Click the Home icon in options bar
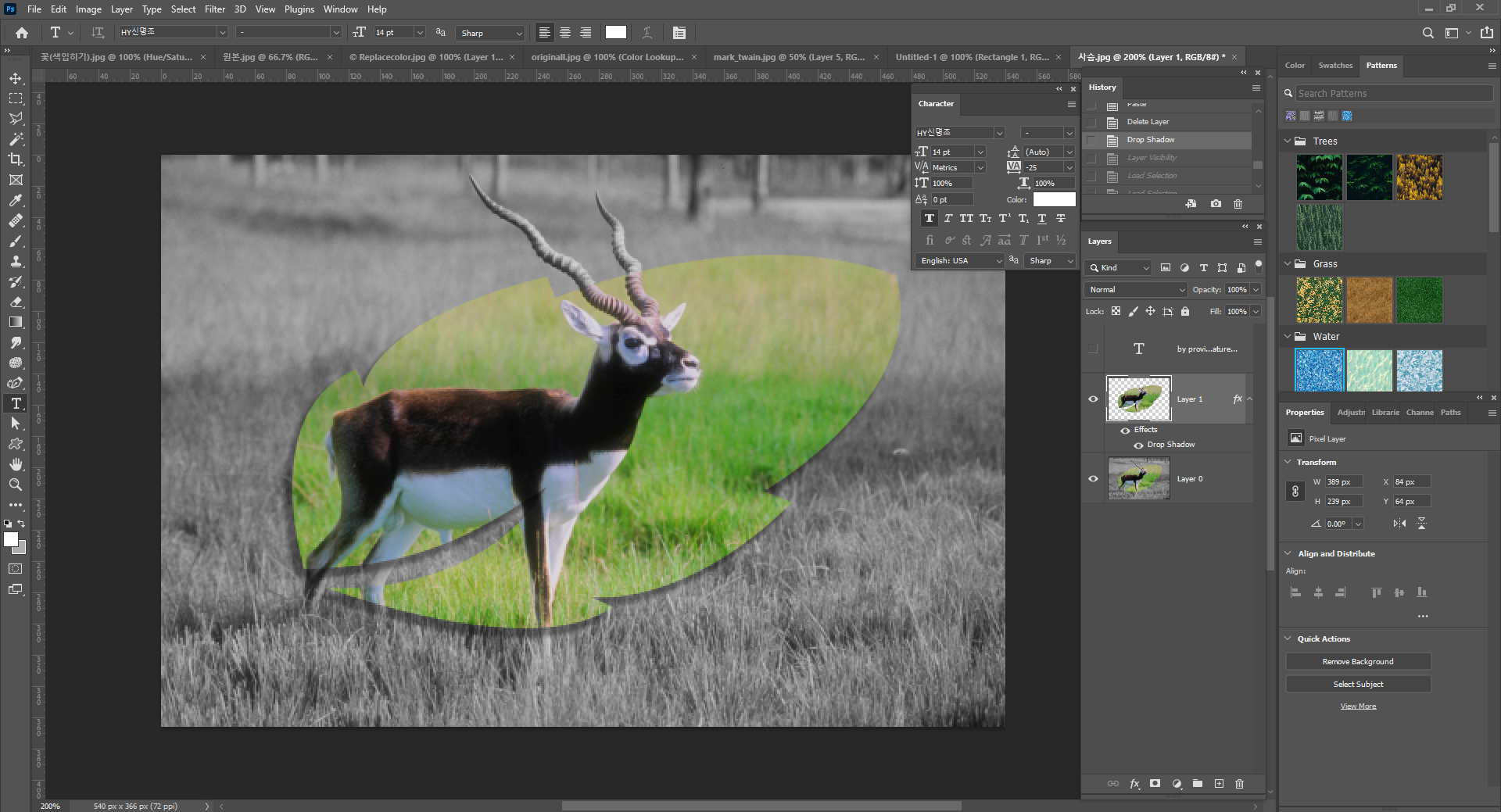This screenshot has height=812, width=1501. (22, 33)
